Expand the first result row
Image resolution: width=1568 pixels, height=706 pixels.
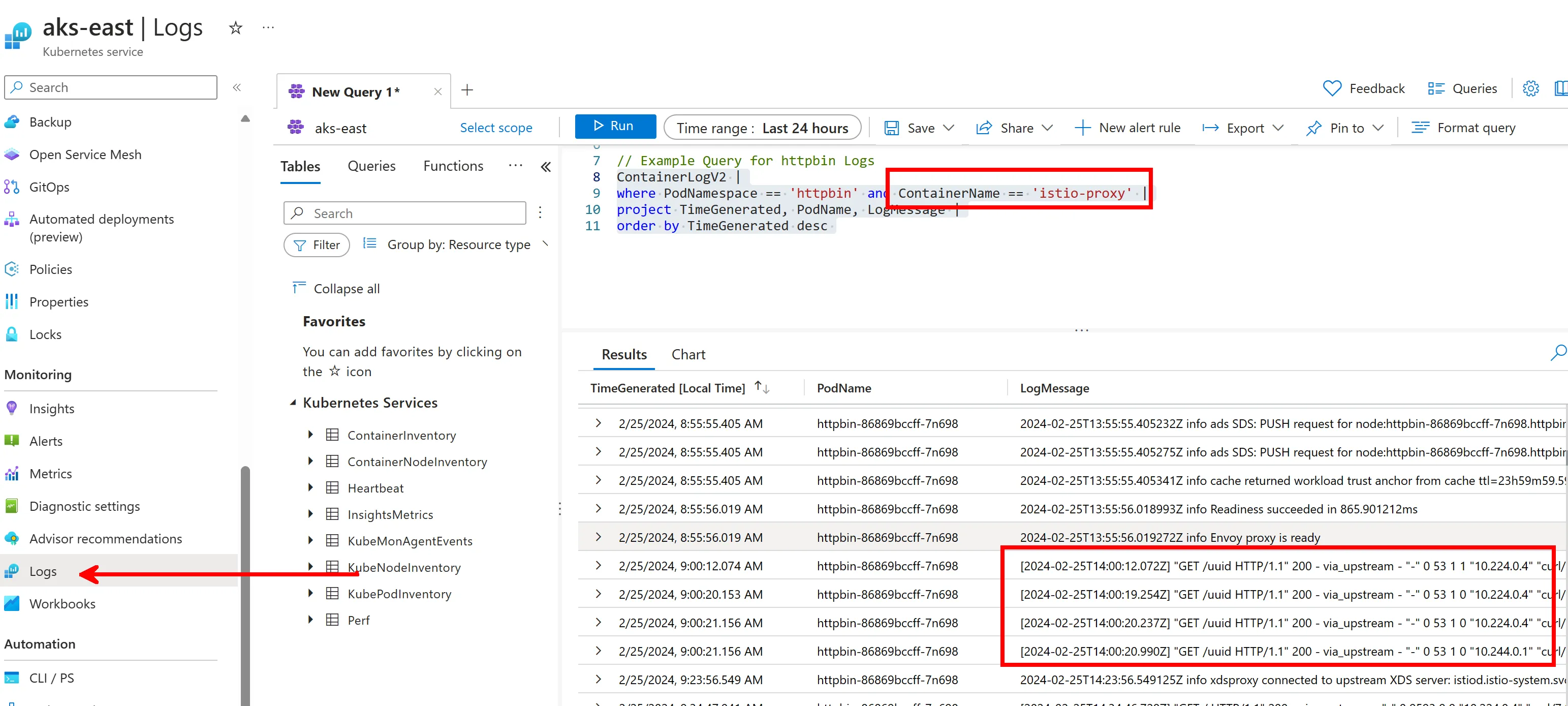(599, 423)
